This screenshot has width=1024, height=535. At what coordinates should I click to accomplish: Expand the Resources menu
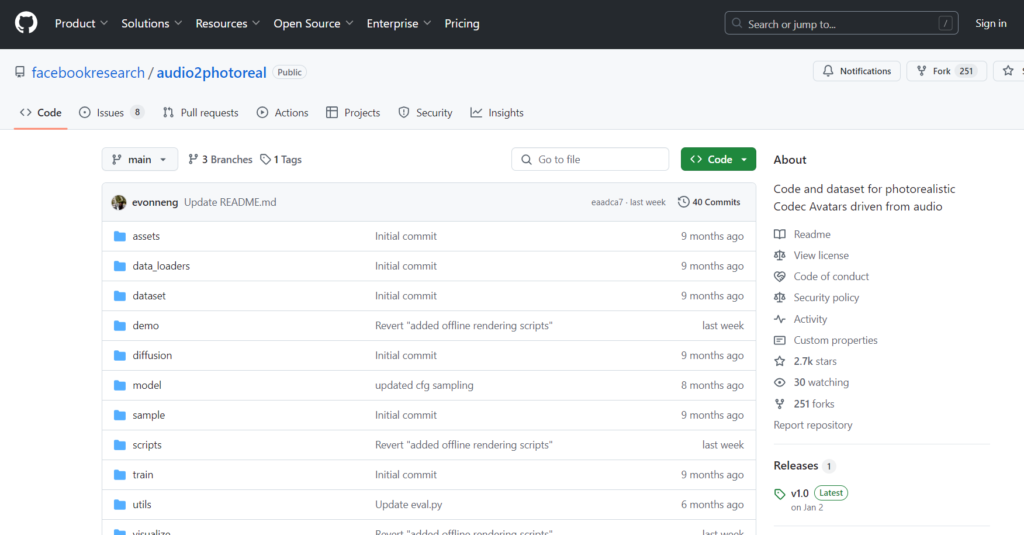click(x=228, y=24)
